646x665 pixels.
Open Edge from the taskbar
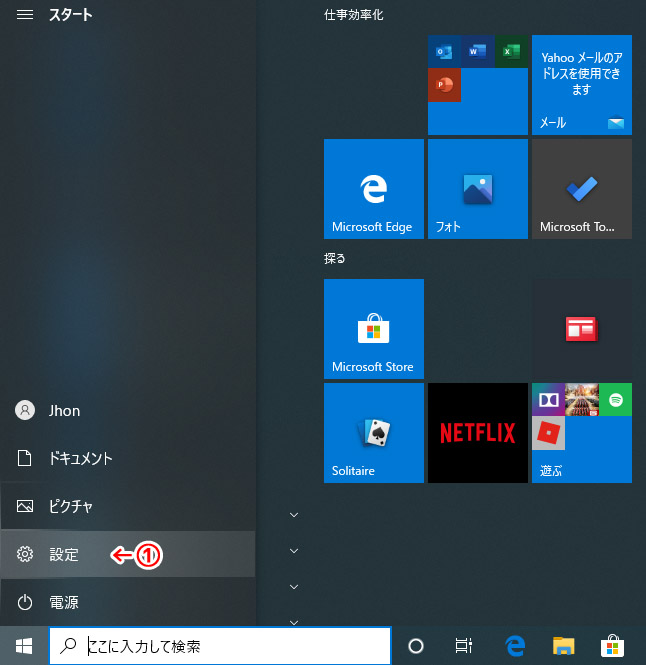tap(515, 646)
